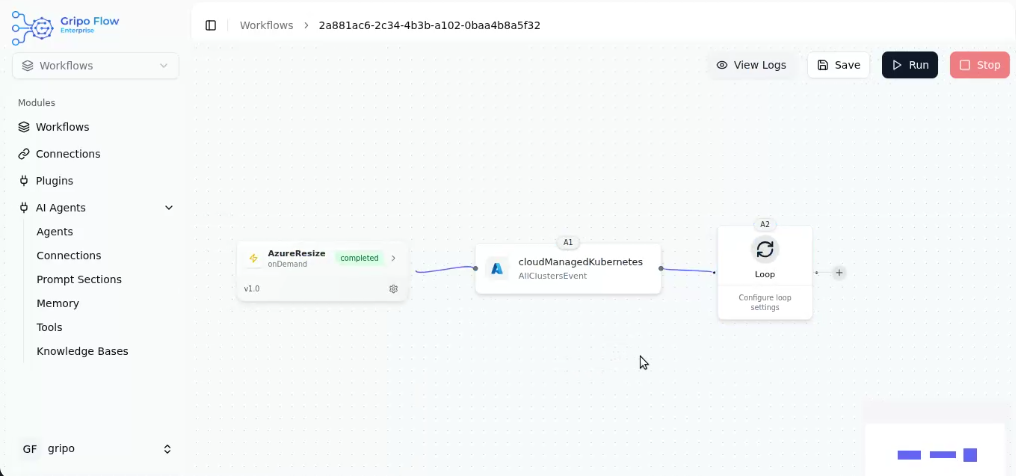Image resolution: width=1016 pixels, height=476 pixels.
Task: Expand the AzureResize node chevron
Action: pyautogui.click(x=394, y=258)
